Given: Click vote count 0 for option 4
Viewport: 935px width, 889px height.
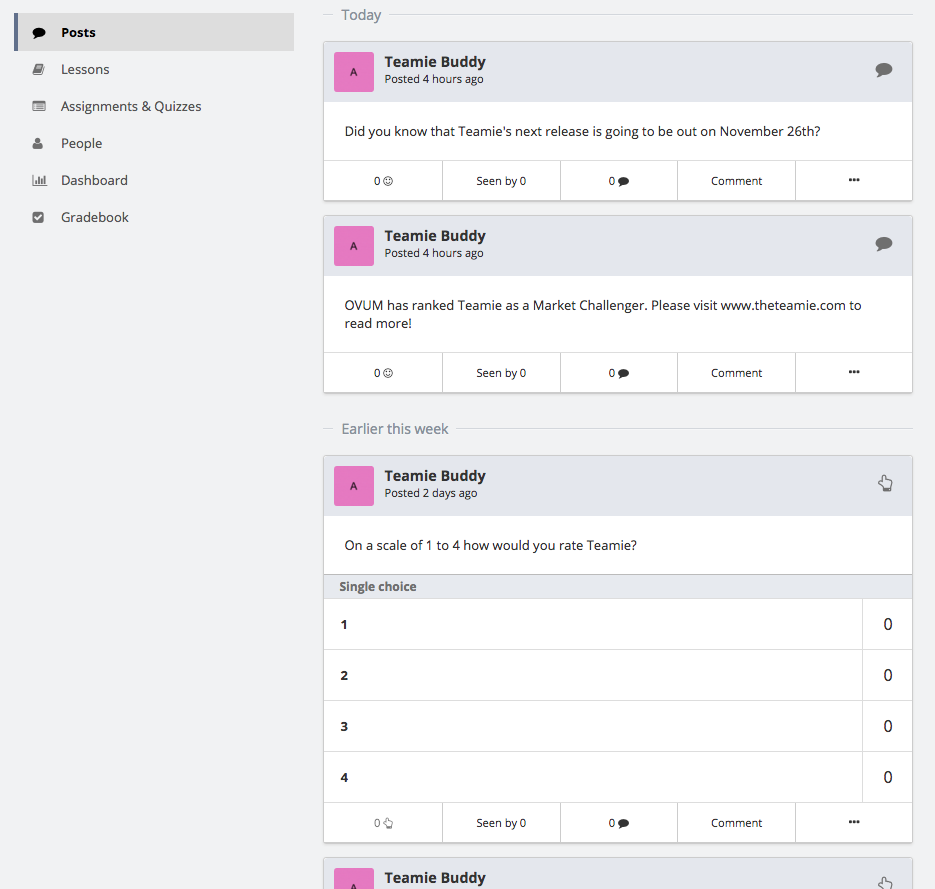Looking at the screenshot, I should coord(887,777).
